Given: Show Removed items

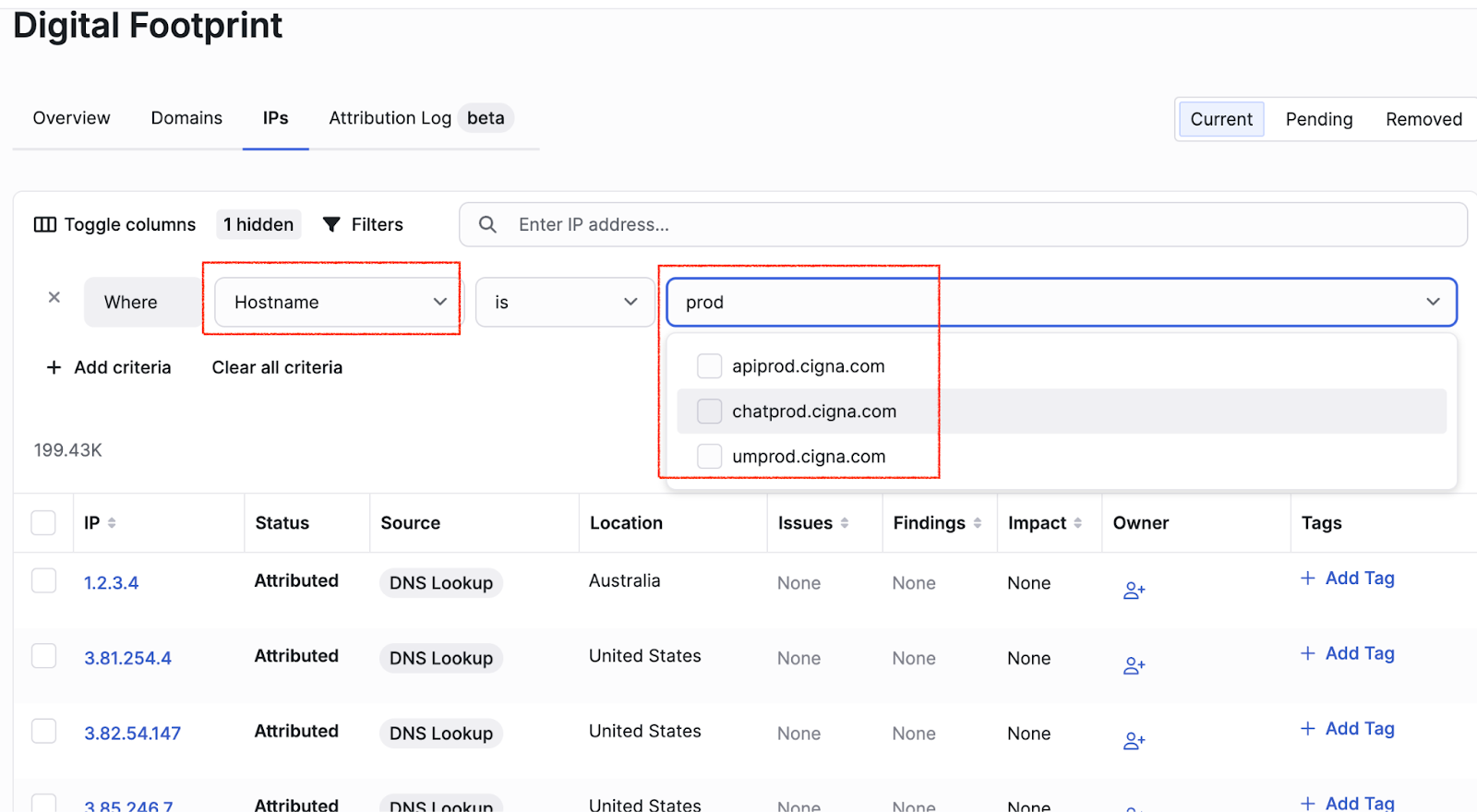Looking at the screenshot, I should 1423,119.
